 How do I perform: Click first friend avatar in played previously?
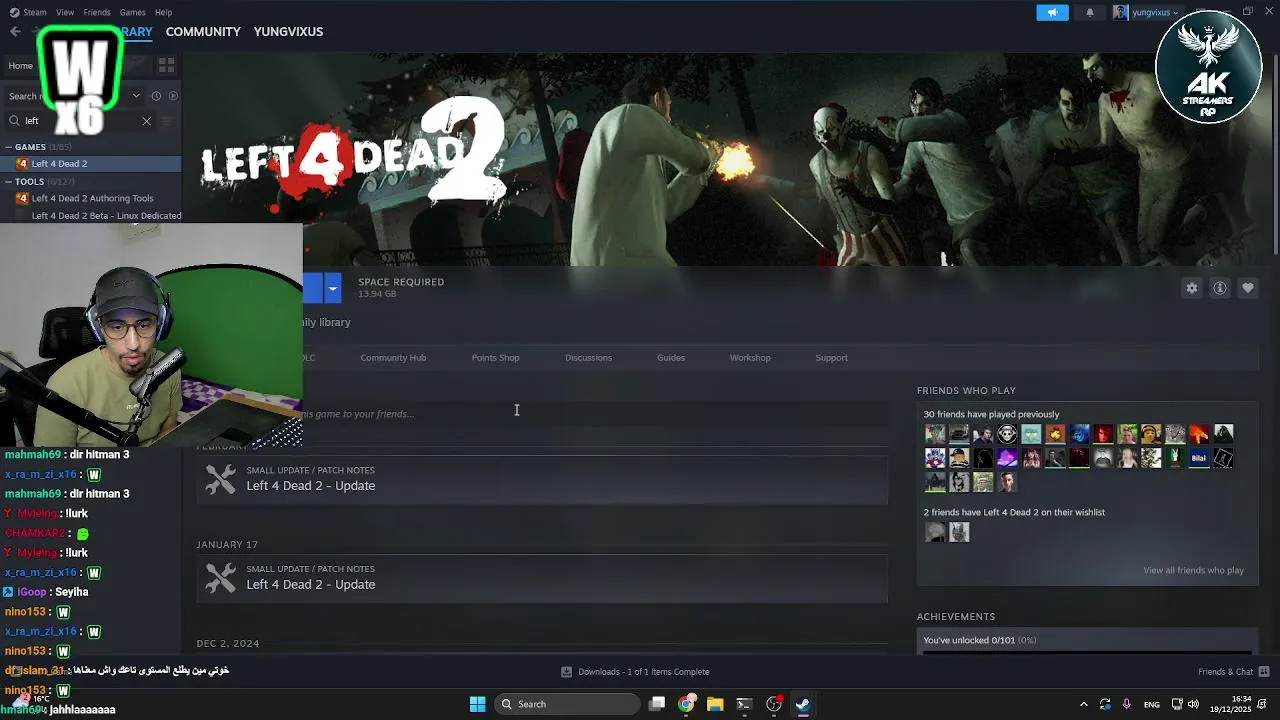point(935,434)
